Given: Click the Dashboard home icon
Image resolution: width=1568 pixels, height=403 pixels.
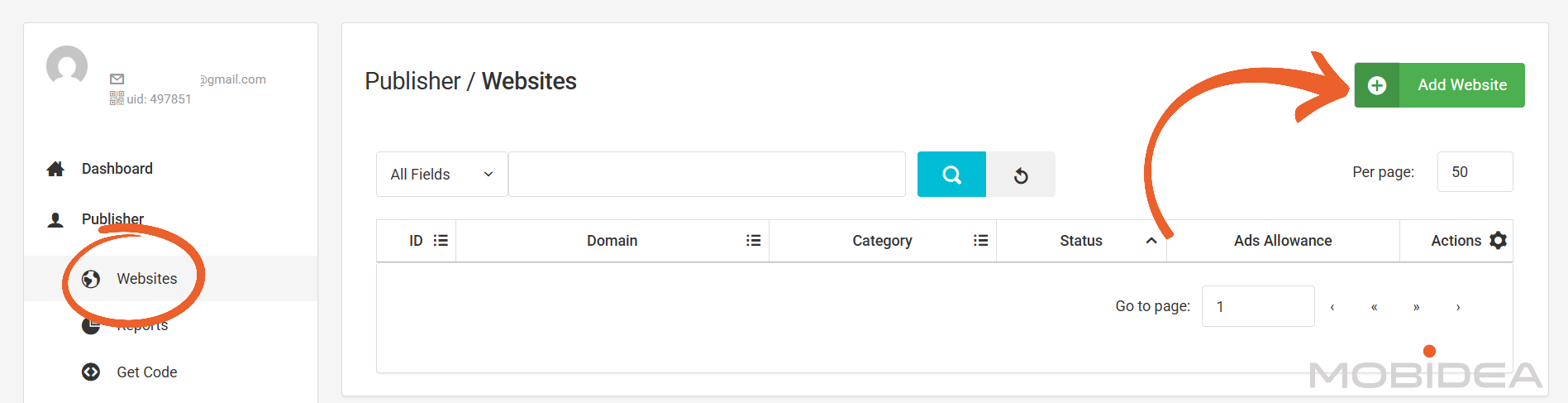Looking at the screenshot, I should 55,169.
